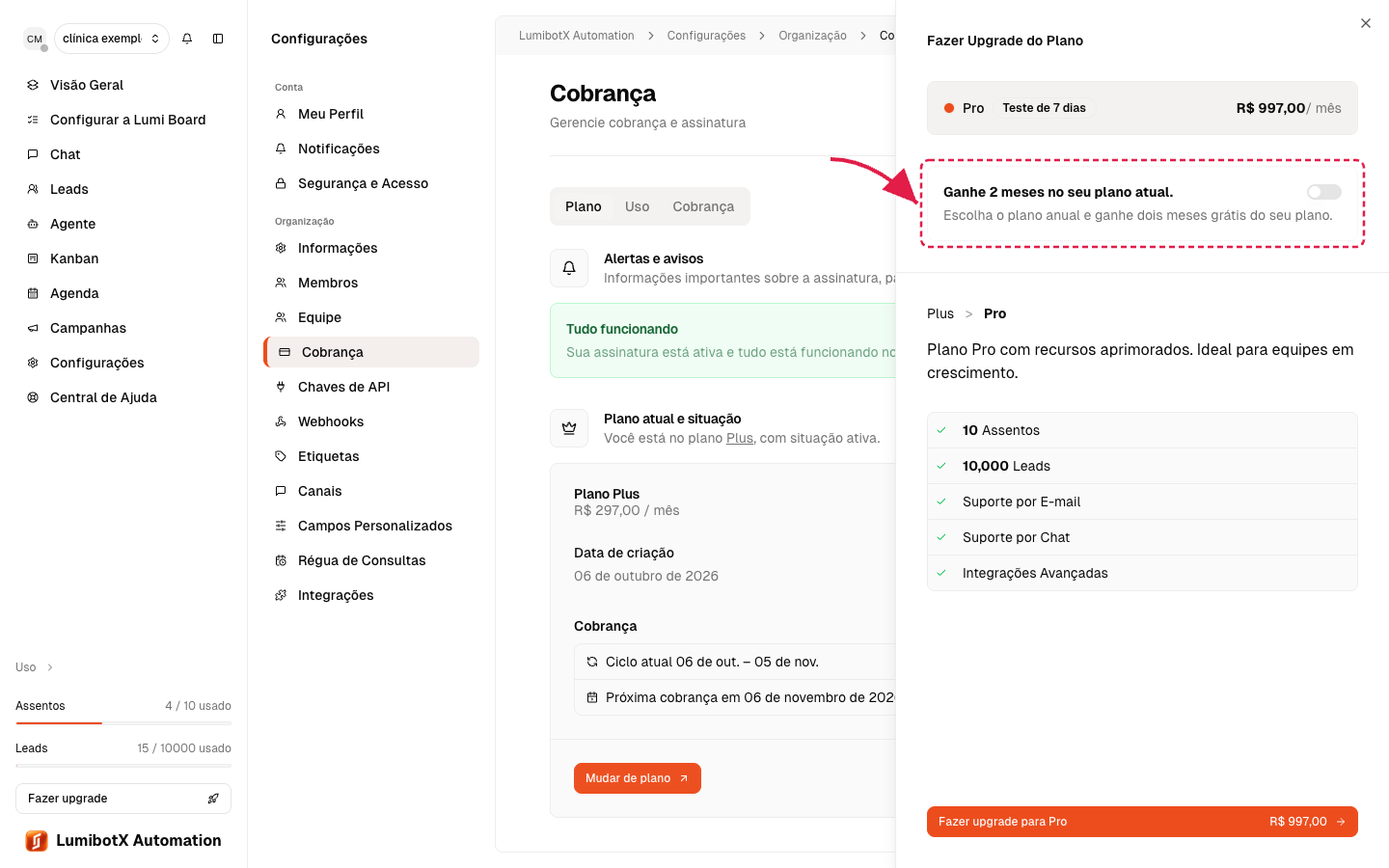Click the Chaves de API plug icon
Image resolution: width=1389 pixels, height=868 pixels.
281,387
